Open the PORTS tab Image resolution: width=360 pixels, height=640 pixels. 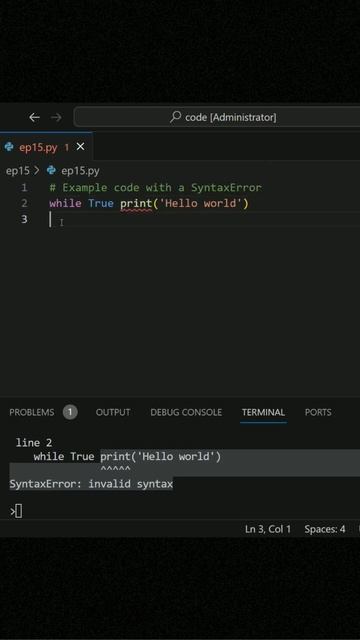coord(318,412)
